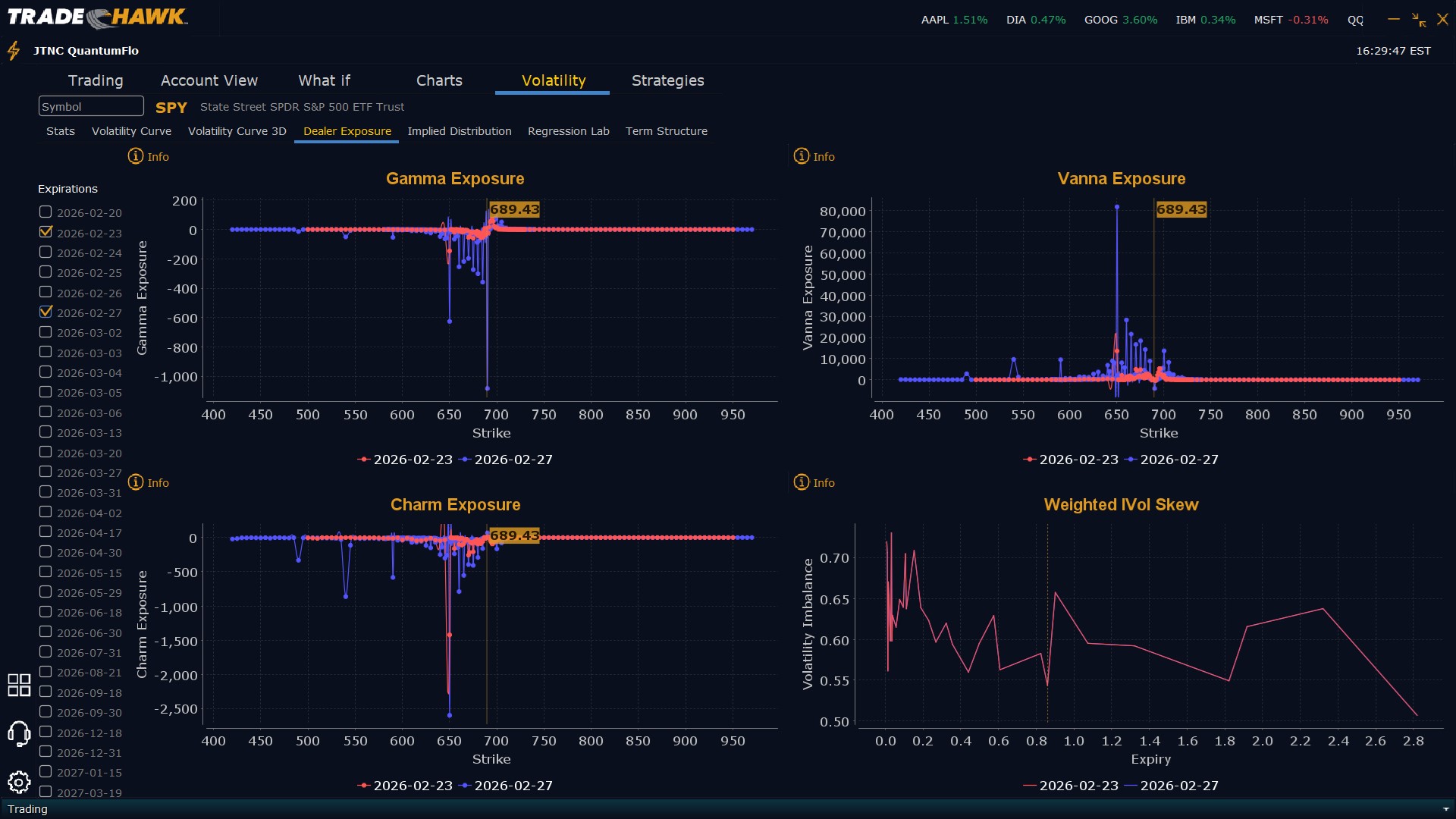Uncheck the 2026-02-27 expiration
The height and width of the screenshot is (819, 1456).
45,312
